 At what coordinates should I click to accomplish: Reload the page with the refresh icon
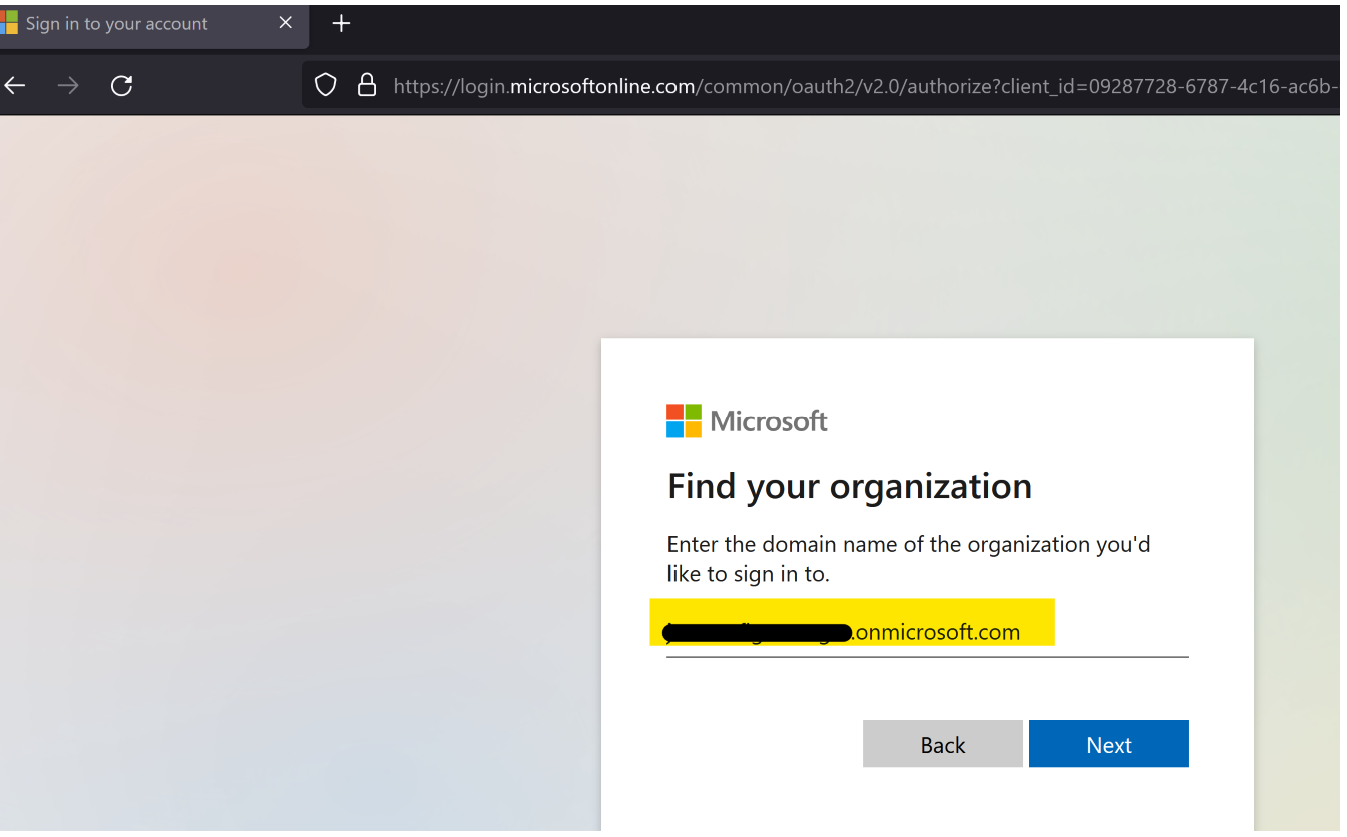tap(122, 86)
